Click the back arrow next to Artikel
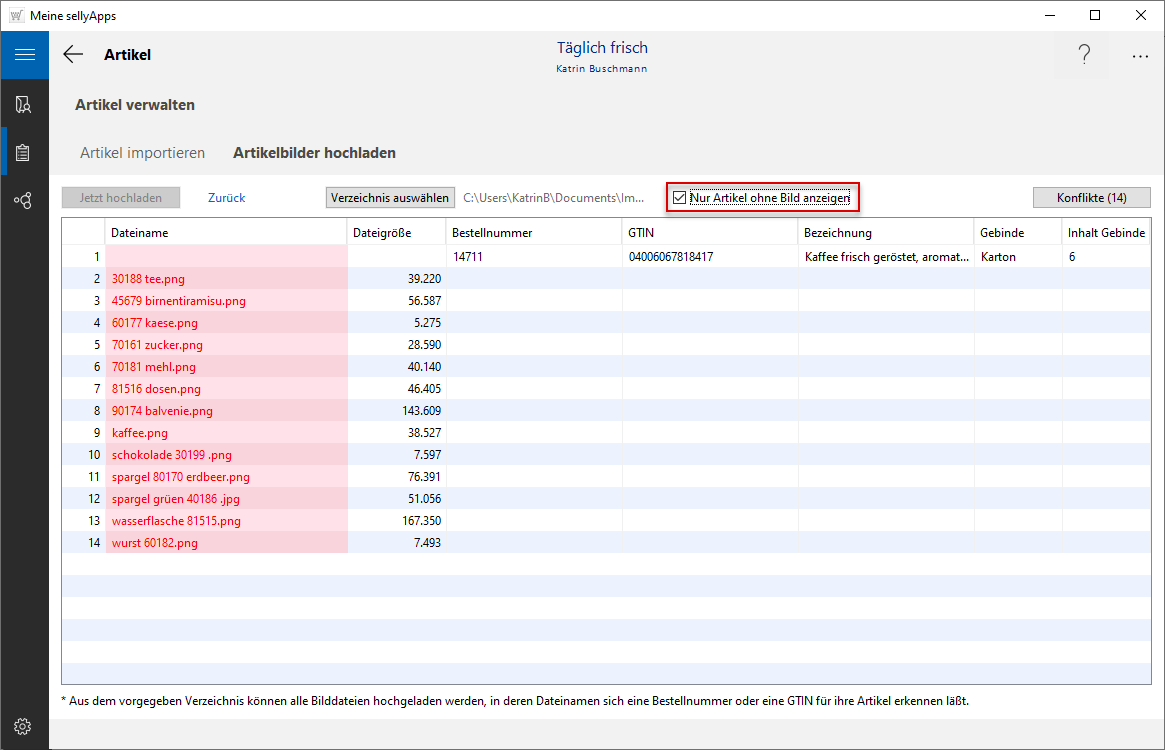Image resolution: width=1165 pixels, height=750 pixels. (x=73, y=55)
